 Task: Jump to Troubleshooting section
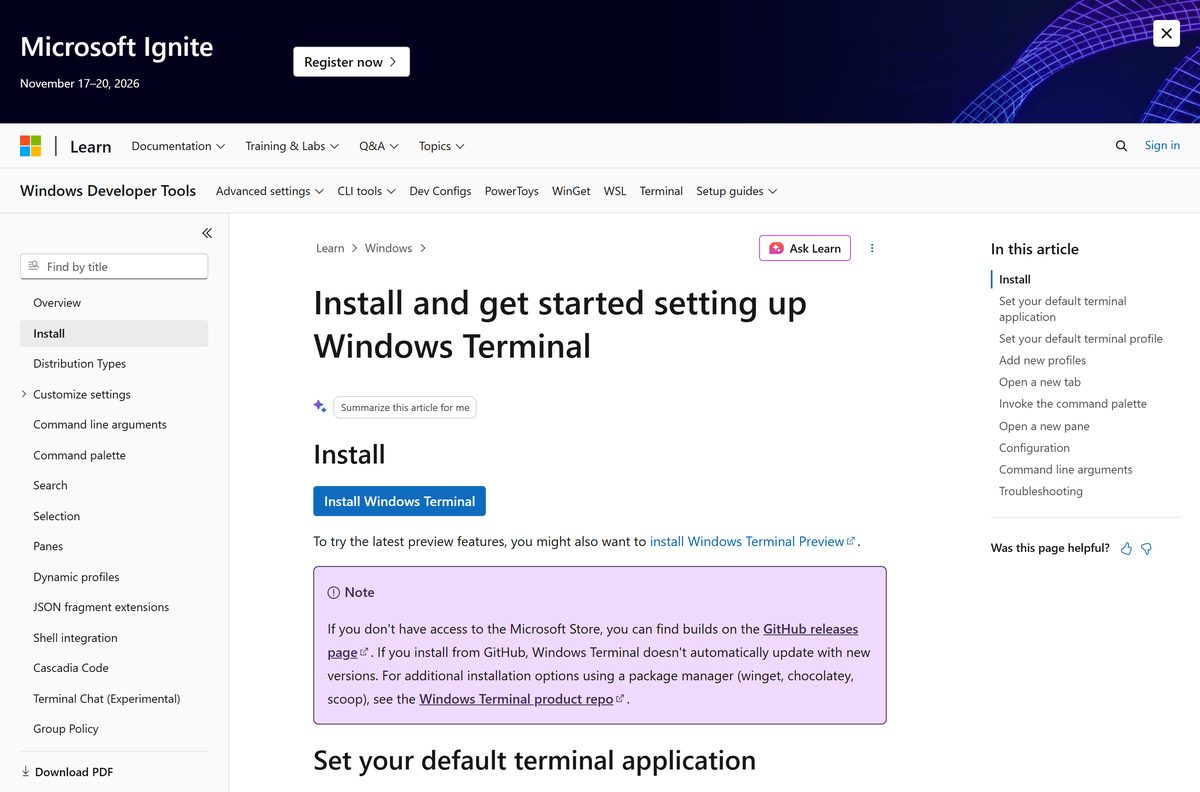(x=1041, y=491)
